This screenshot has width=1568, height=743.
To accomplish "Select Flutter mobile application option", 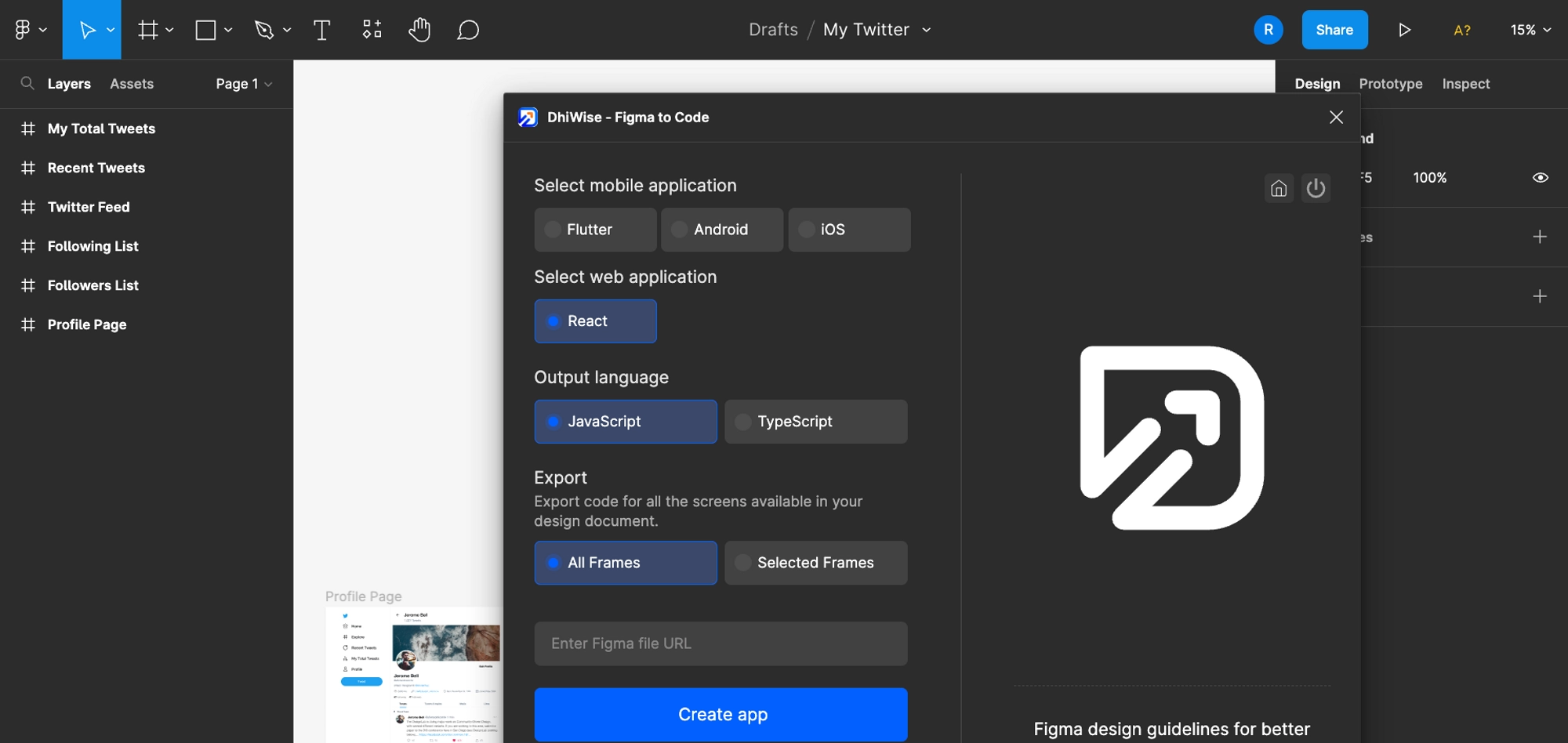I will coord(595,230).
